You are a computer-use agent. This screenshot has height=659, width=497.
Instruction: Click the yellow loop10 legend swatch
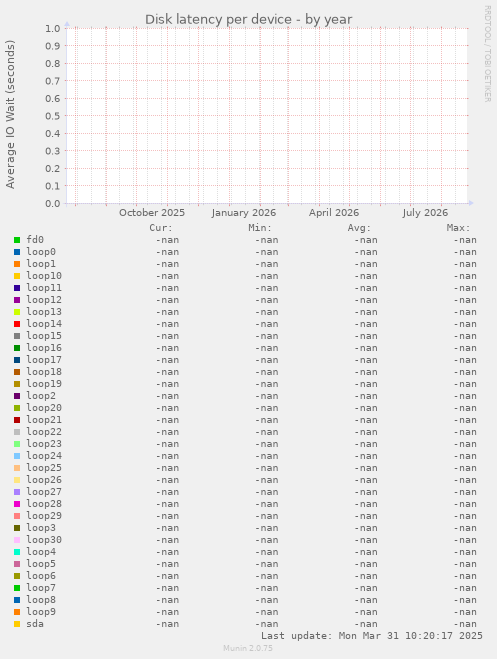point(17,276)
